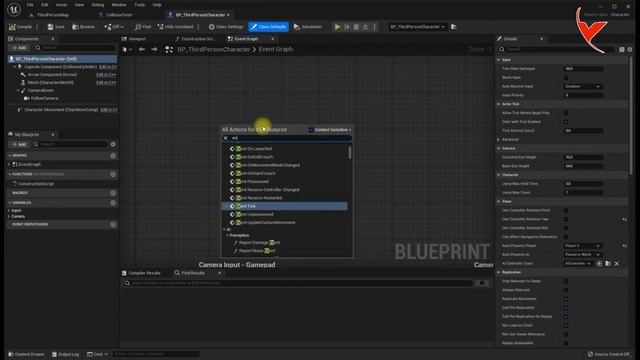Toggle Block Input checkbox
This screenshot has width=640, height=360.
pyautogui.click(x=566, y=78)
